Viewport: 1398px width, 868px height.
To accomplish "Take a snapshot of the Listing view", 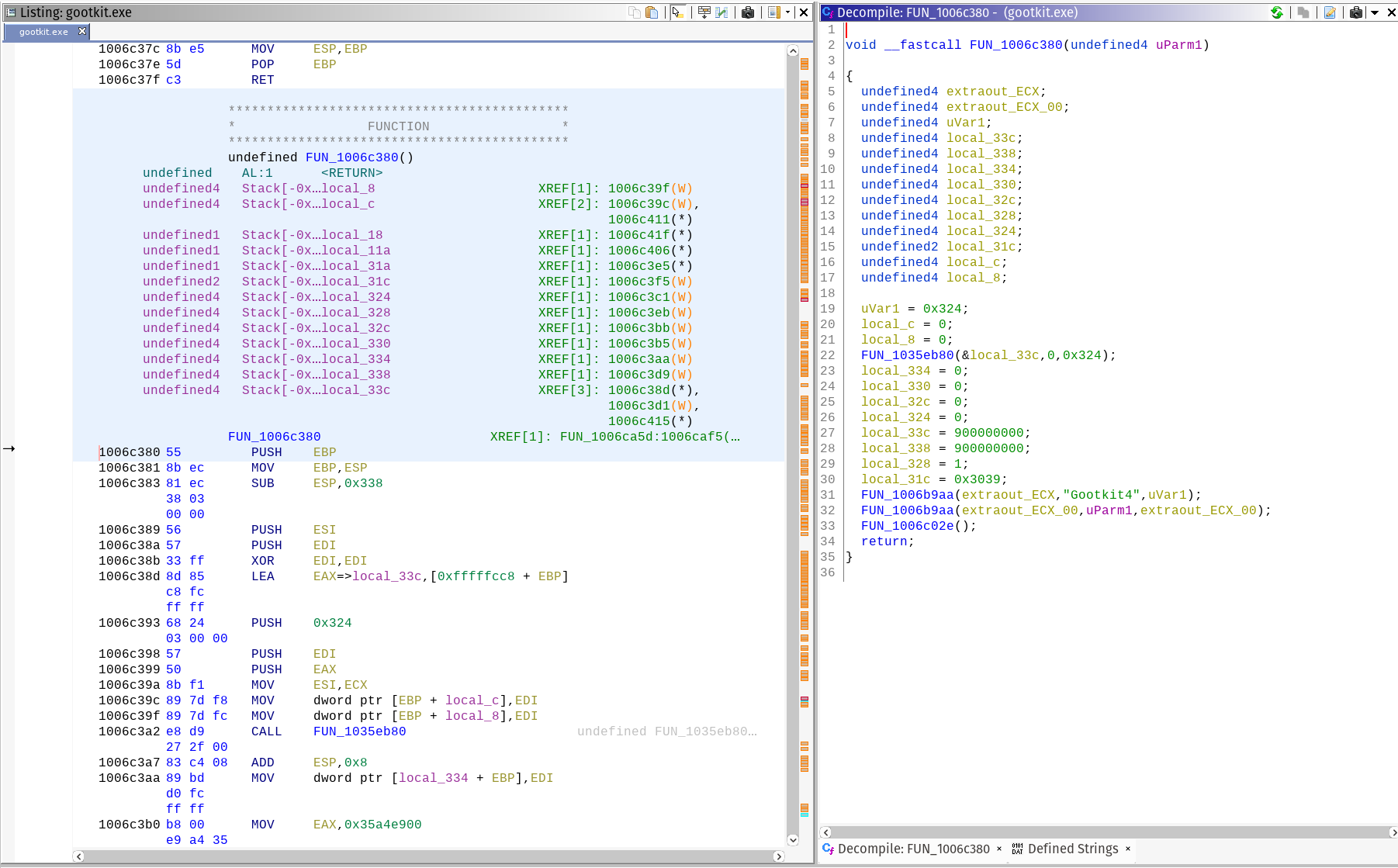I will point(748,12).
